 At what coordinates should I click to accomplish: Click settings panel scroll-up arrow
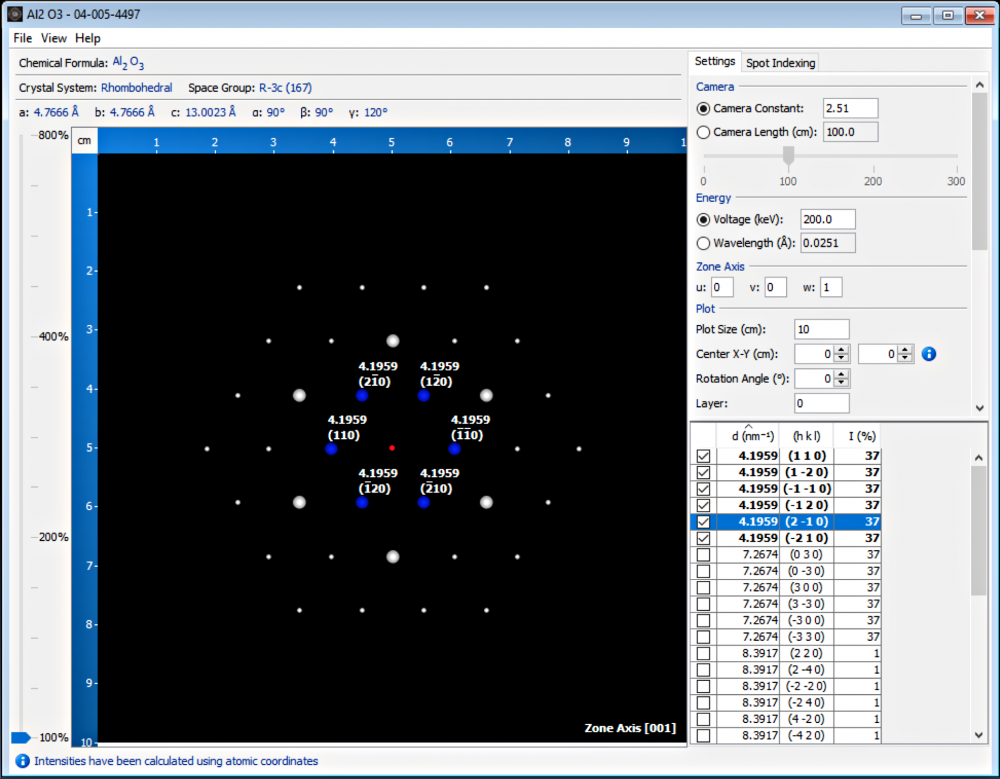(x=980, y=84)
